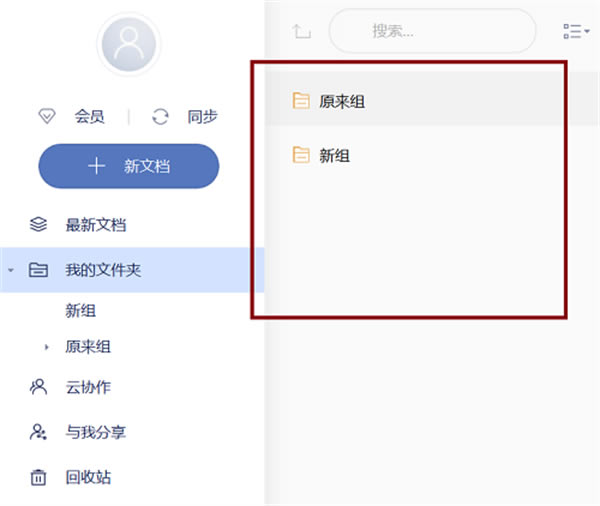Focus the 搜索 search input field

point(432,31)
